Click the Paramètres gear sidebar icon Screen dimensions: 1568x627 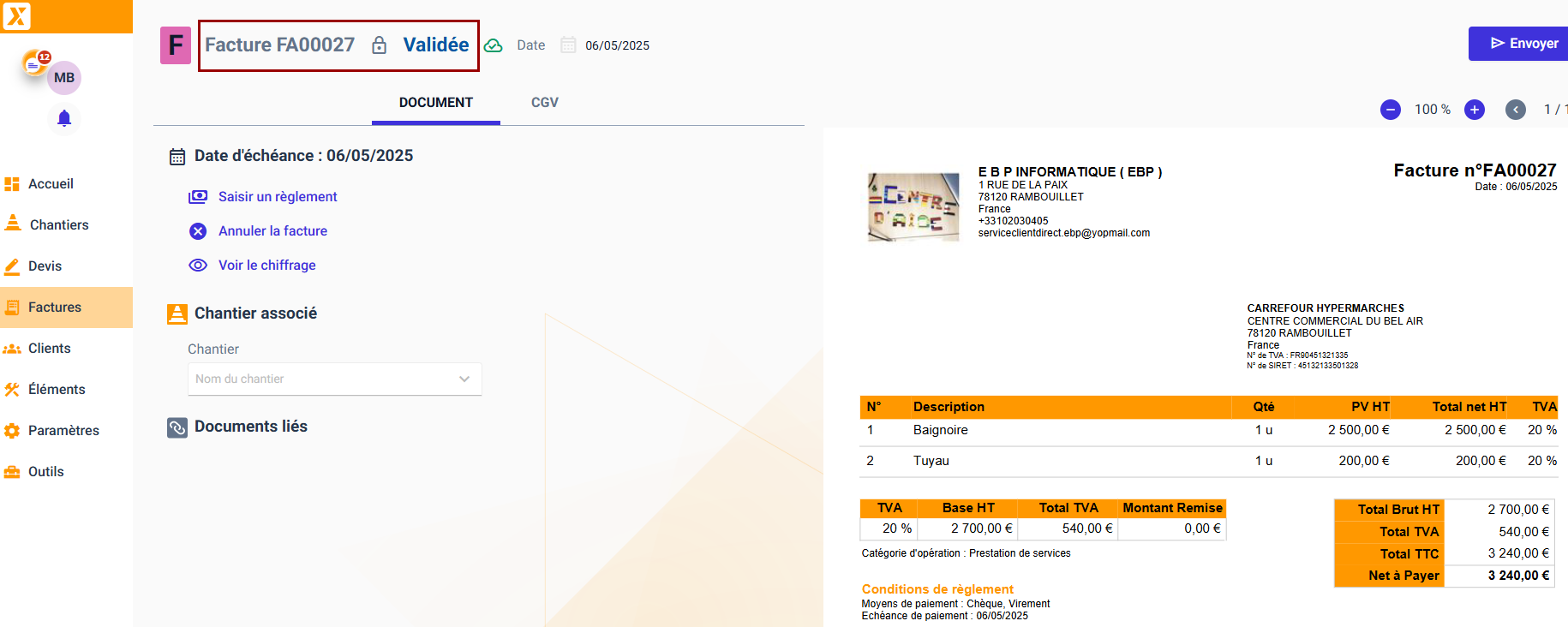tap(12, 431)
